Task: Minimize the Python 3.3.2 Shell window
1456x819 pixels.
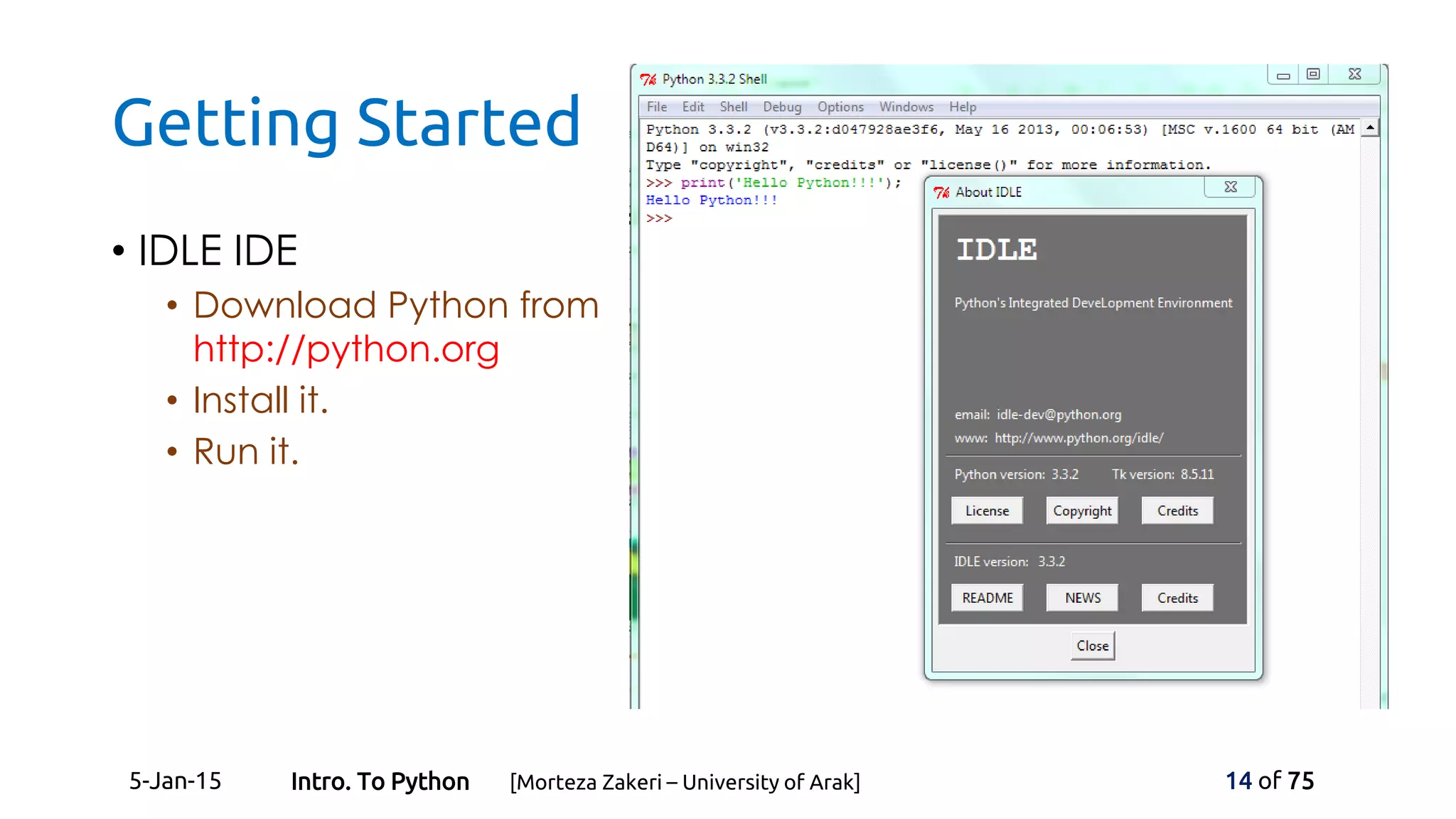Action: click(1283, 75)
